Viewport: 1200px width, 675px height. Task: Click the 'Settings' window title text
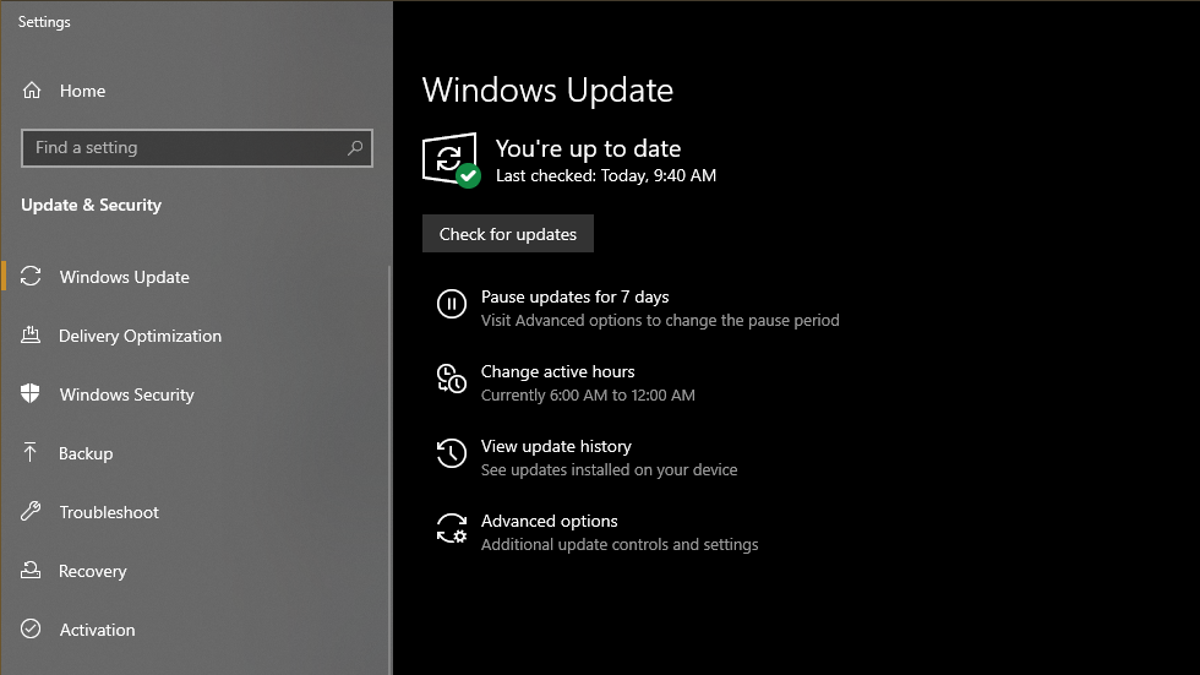(x=44, y=22)
